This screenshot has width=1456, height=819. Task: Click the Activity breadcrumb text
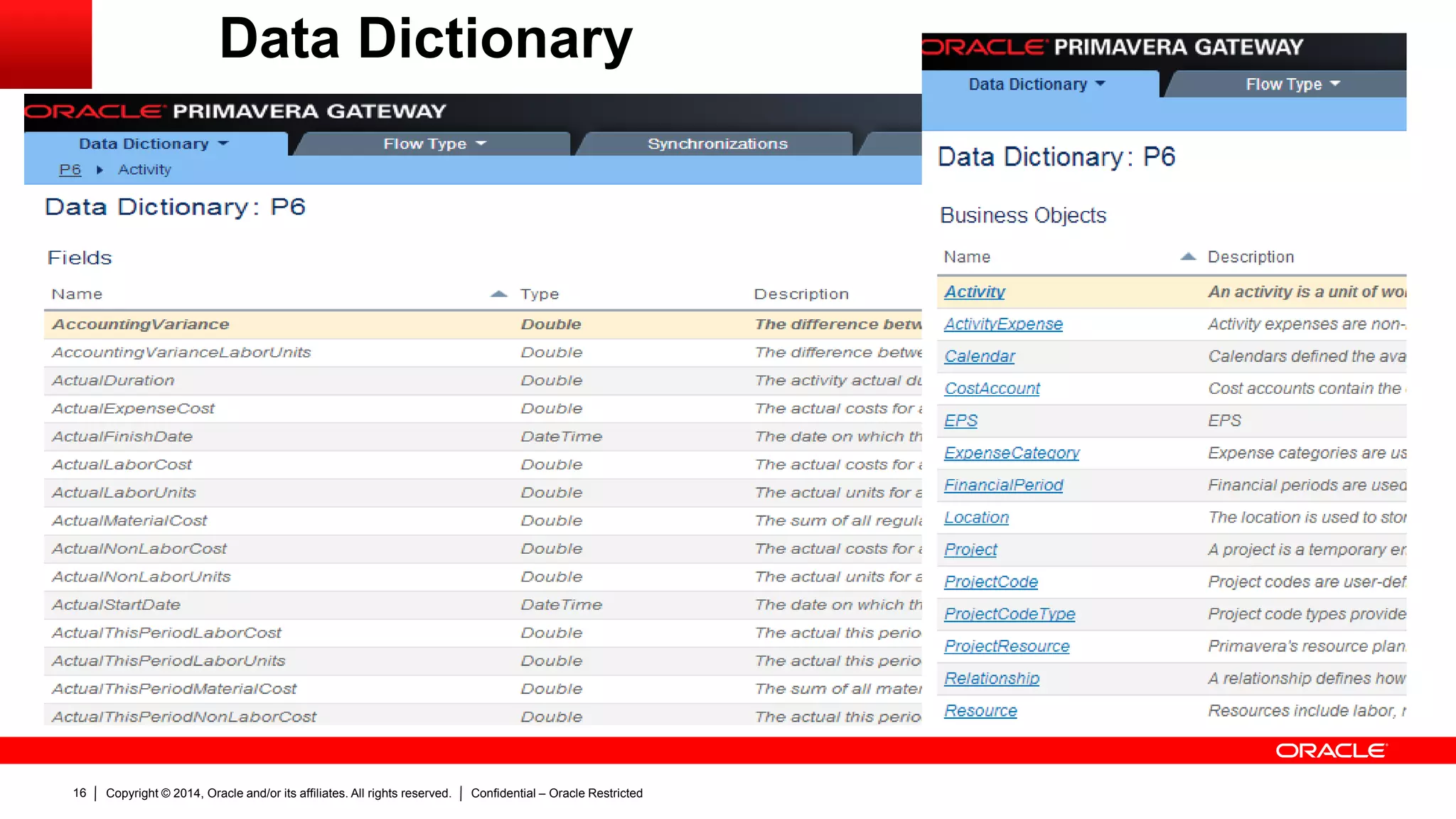click(144, 170)
